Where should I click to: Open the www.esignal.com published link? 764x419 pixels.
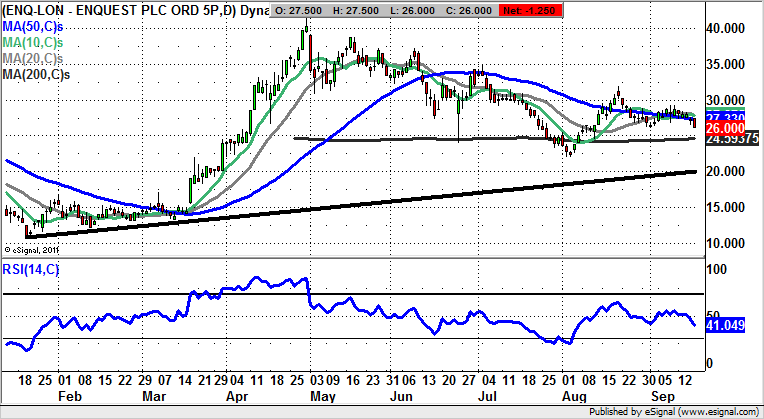pos(707,410)
